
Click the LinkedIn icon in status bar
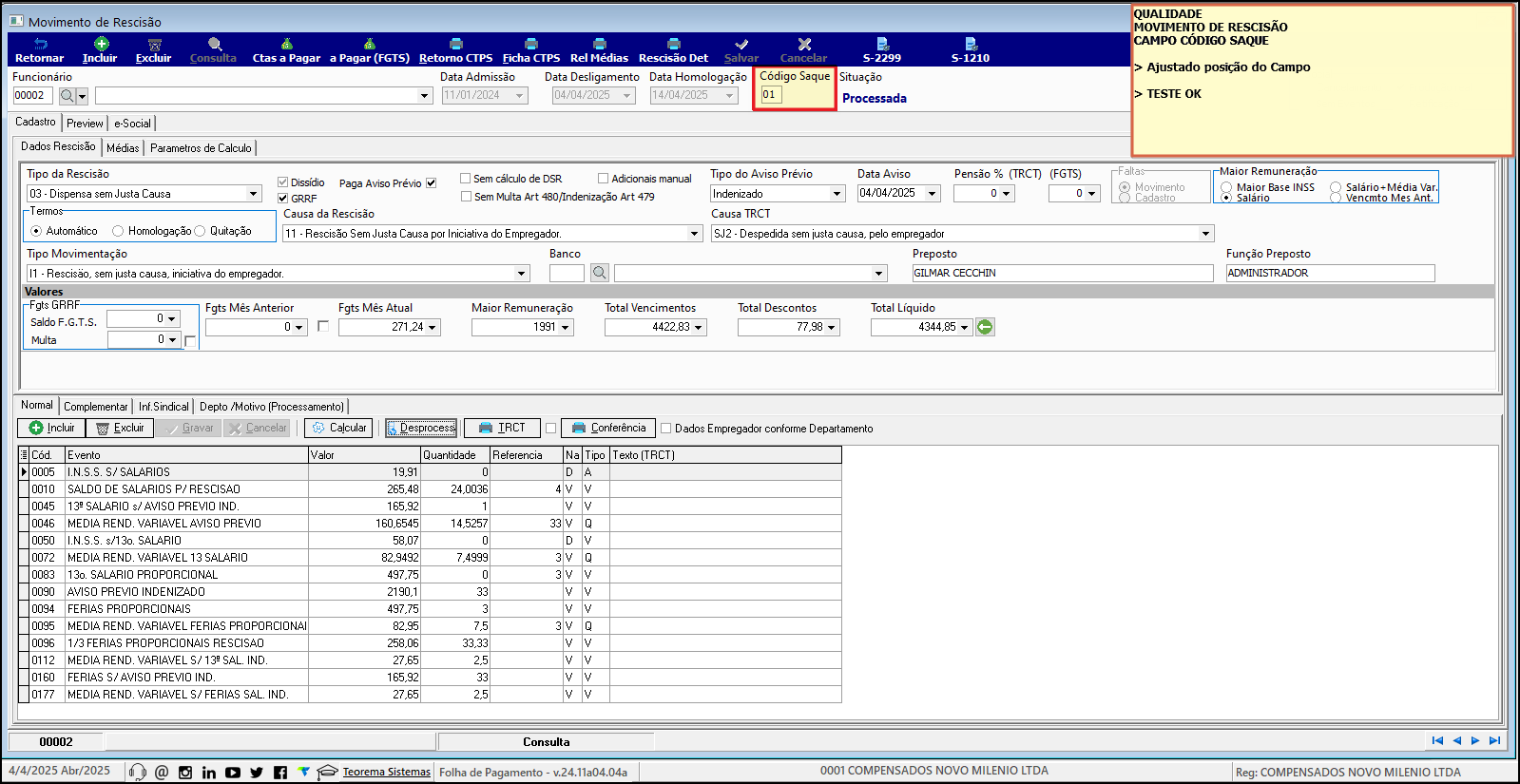[209, 773]
